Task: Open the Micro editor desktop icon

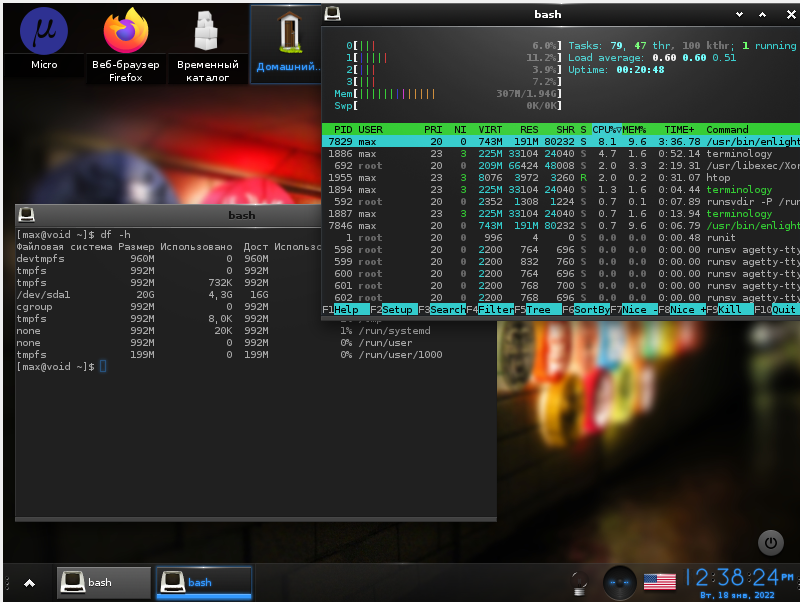Action: click(x=44, y=40)
